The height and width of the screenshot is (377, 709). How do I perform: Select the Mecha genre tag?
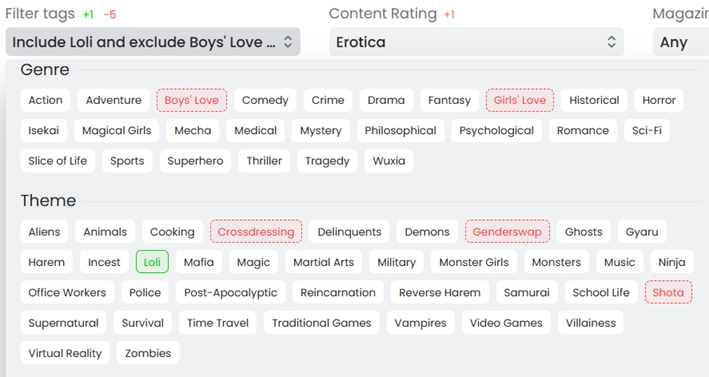click(x=193, y=131)
